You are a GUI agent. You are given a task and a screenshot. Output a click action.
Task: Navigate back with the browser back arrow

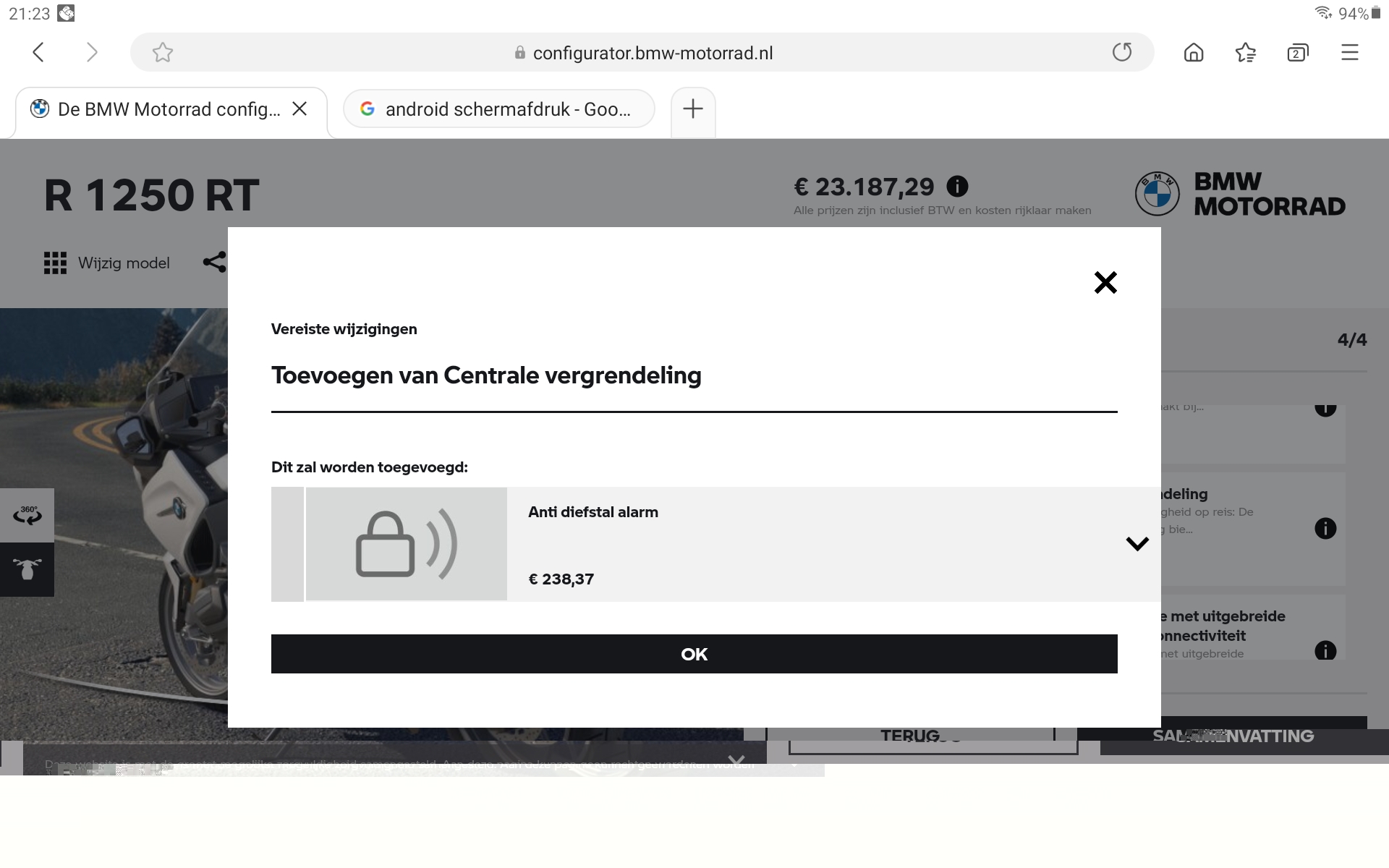click(39, 52)
